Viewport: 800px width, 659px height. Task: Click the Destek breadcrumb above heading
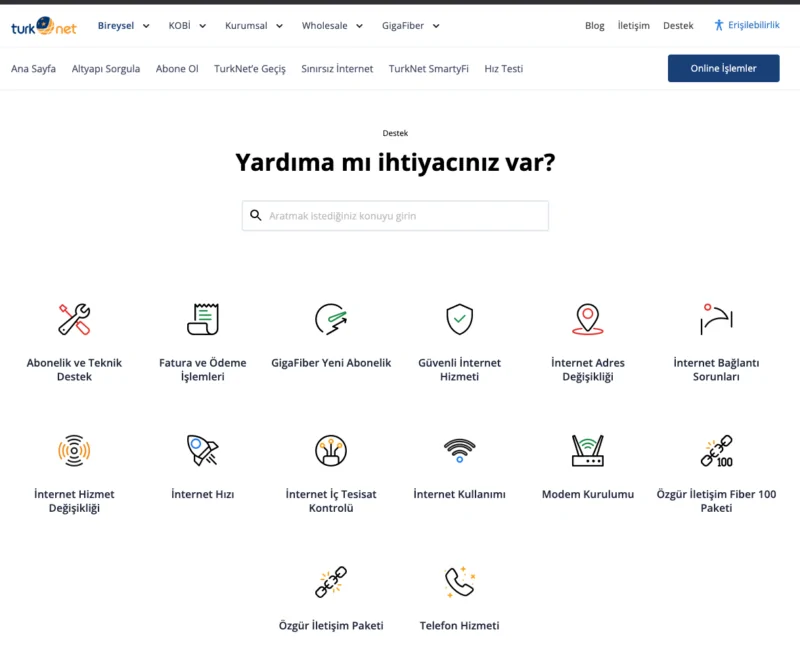point(395,133)
